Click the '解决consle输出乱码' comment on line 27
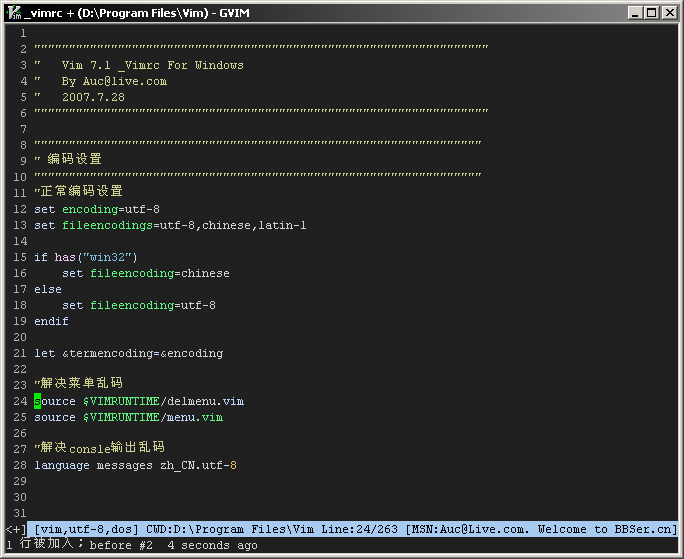This screenshot has height=559, width=684. tap(103, 447)
